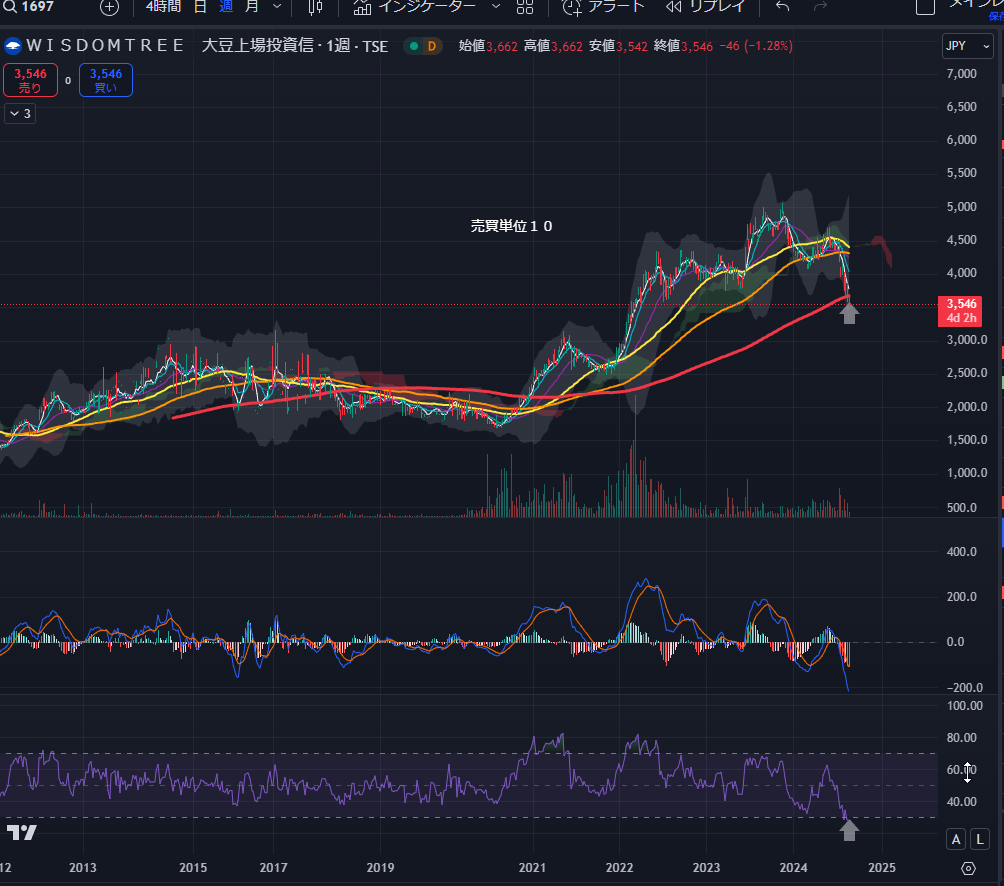Viewport: 1004px width, 886px height.
Task: Create an alert with アラート button
Action: [x=603, y=7]
